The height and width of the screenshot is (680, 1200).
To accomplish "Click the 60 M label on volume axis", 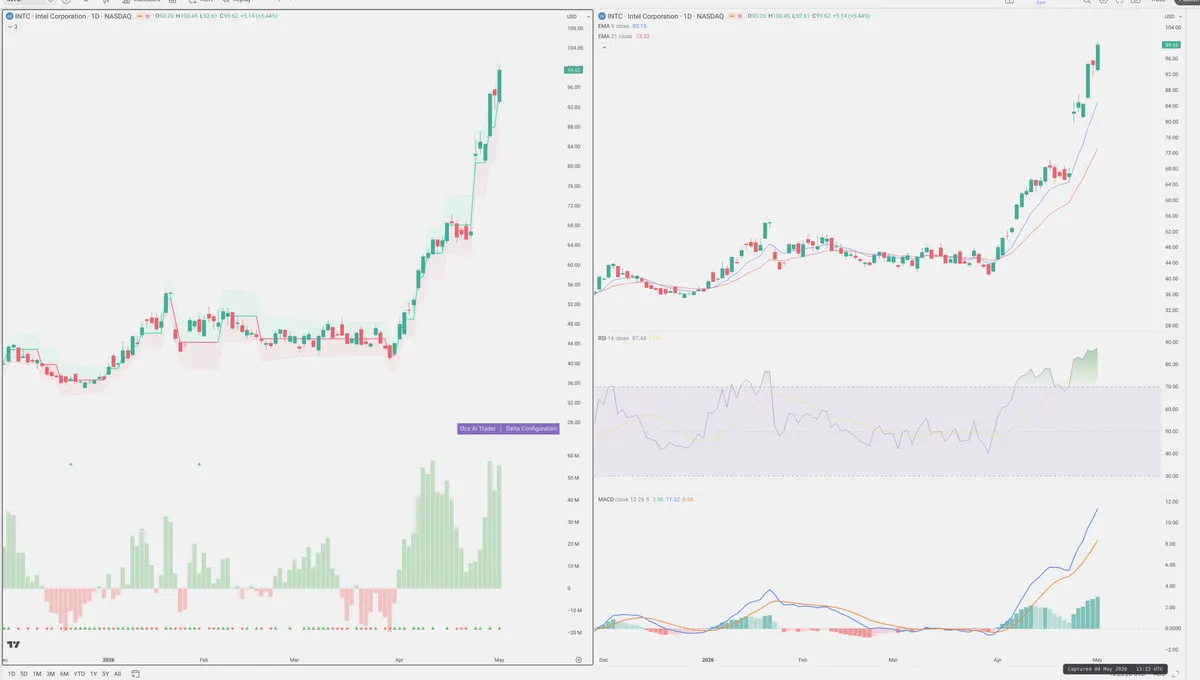I will click(573, 456).
